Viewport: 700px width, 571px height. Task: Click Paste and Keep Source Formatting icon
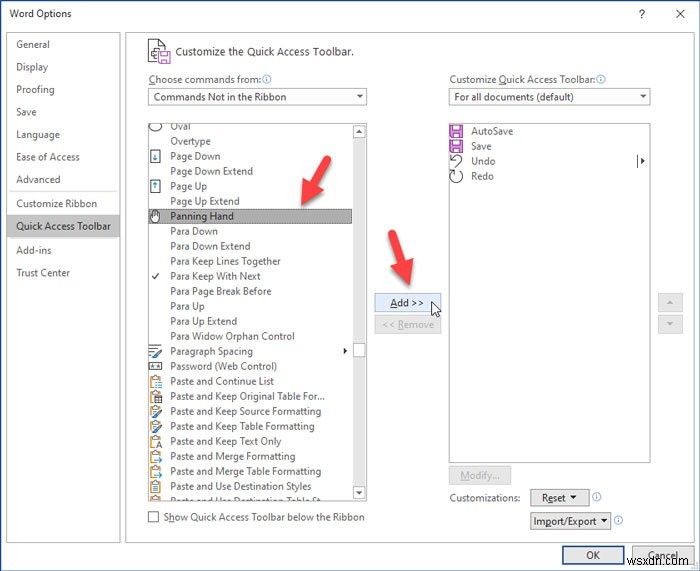pos(156,411)
